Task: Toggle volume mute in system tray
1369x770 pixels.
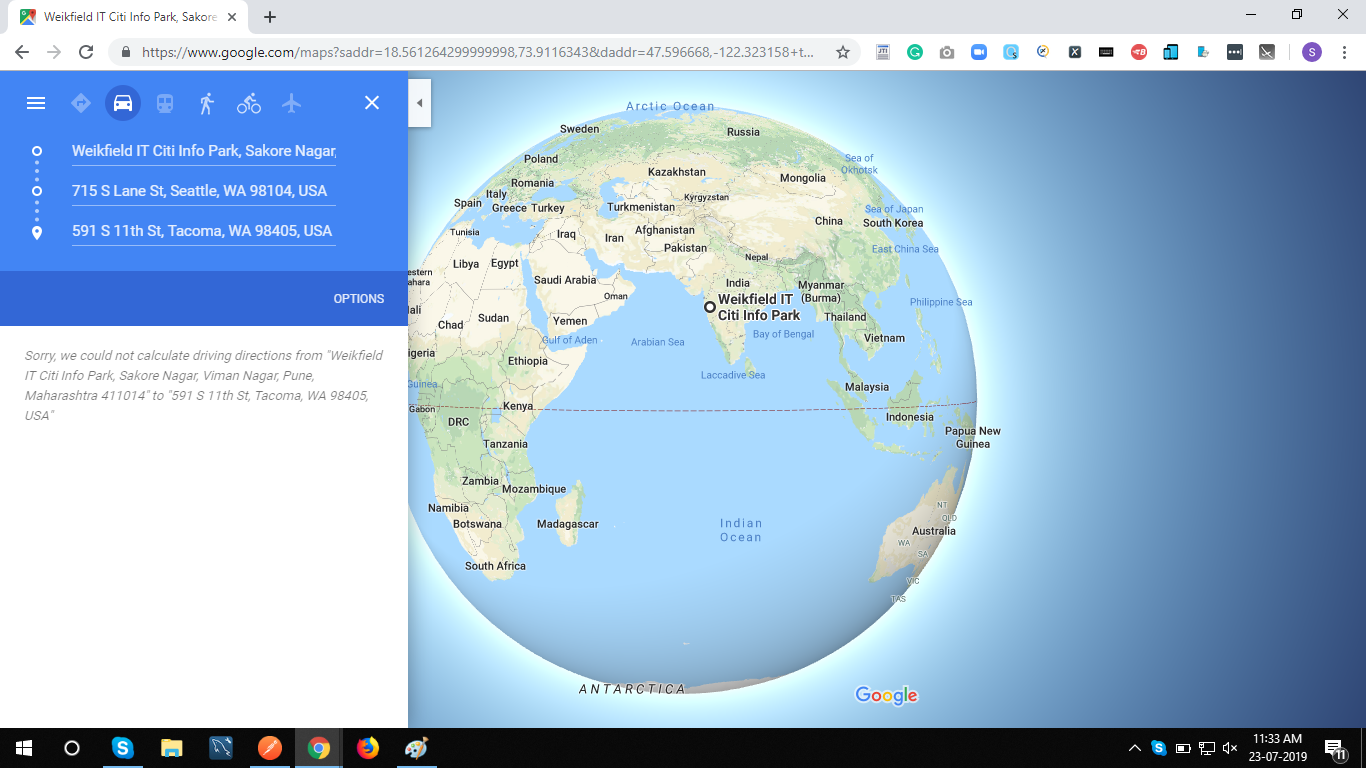Action: pos(1231,748)
